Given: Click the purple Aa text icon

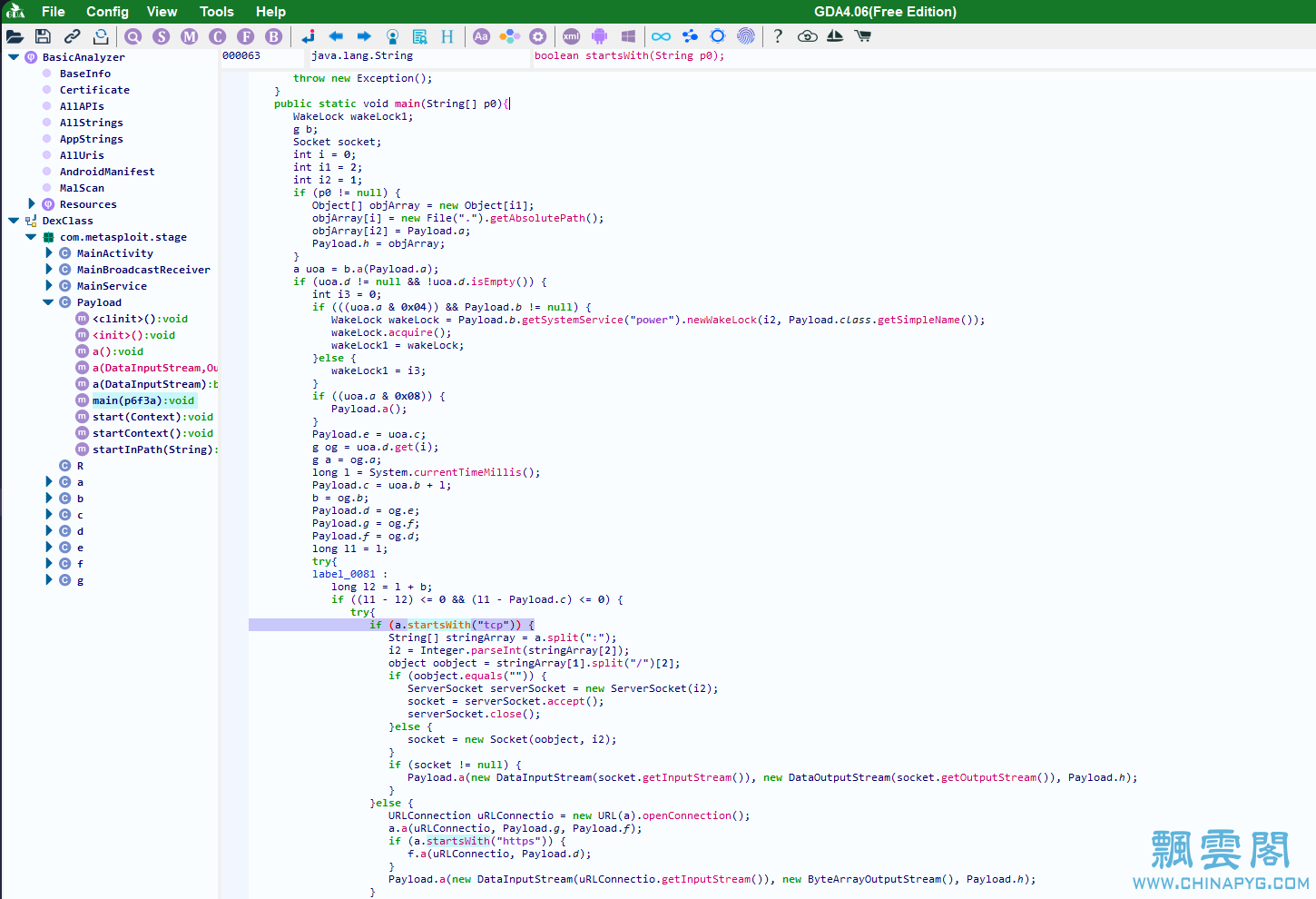Looking at the screenshot, I should (482, 36).
